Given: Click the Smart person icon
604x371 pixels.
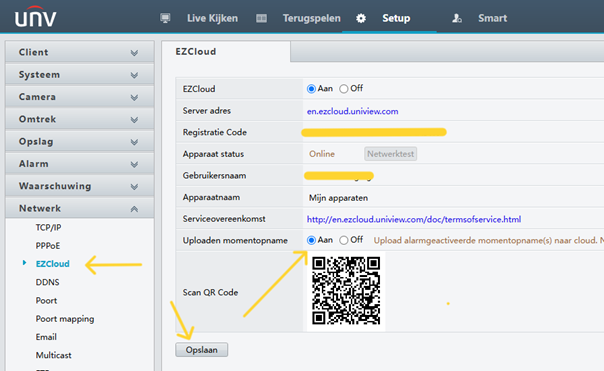Looking at the screenshot, I should click(x=457, y=18).
